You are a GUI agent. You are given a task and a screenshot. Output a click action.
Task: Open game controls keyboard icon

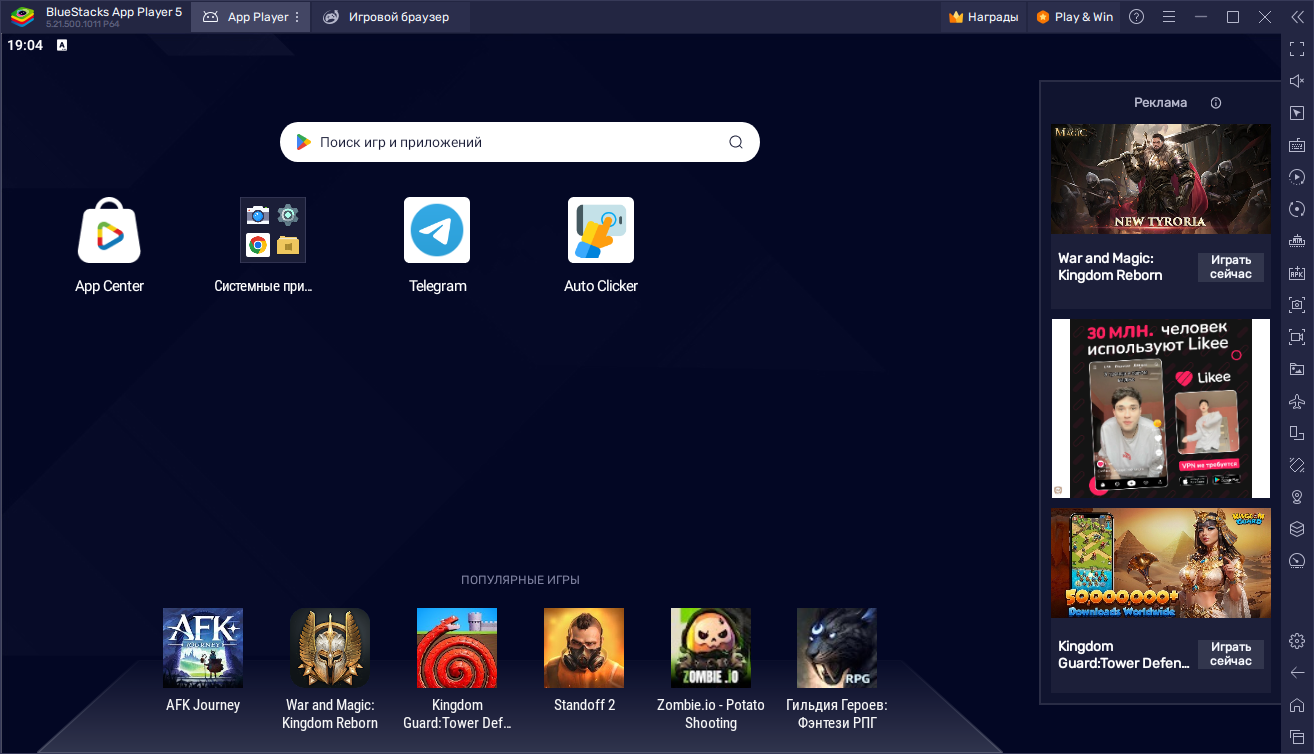point(1297,145)
